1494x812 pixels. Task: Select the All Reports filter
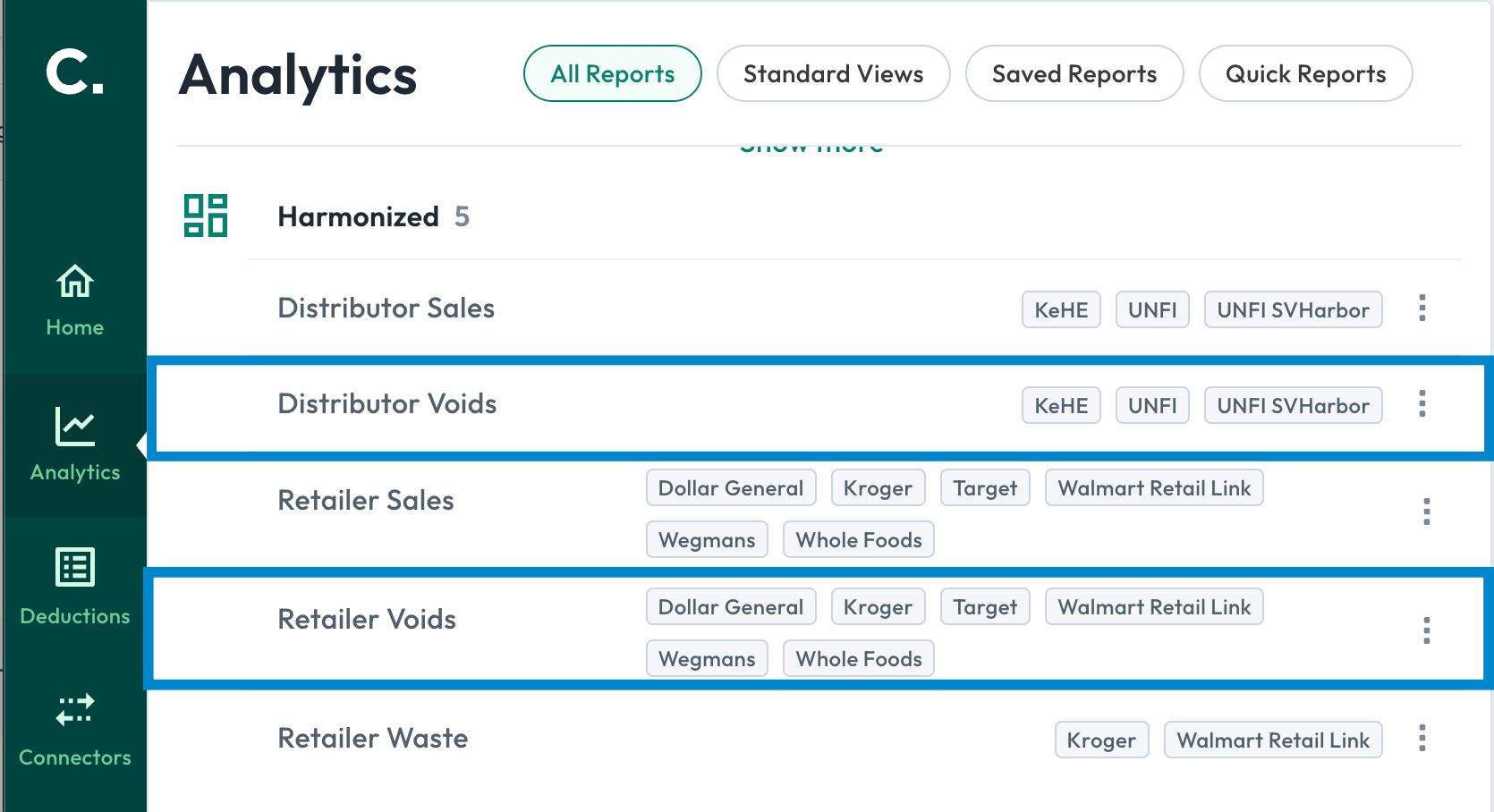[x=613, y=73]
